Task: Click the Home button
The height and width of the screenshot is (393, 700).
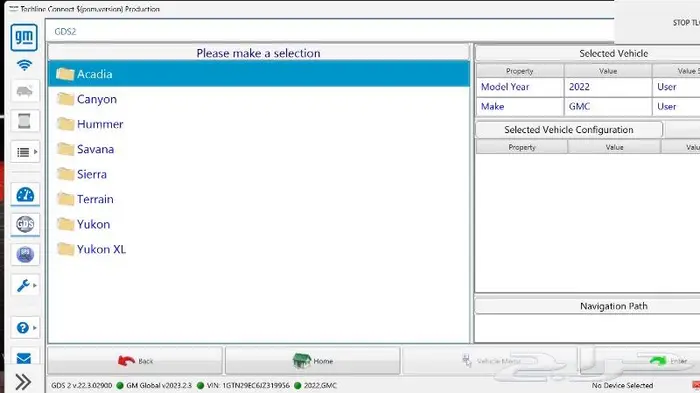Action: pos(312,361)
